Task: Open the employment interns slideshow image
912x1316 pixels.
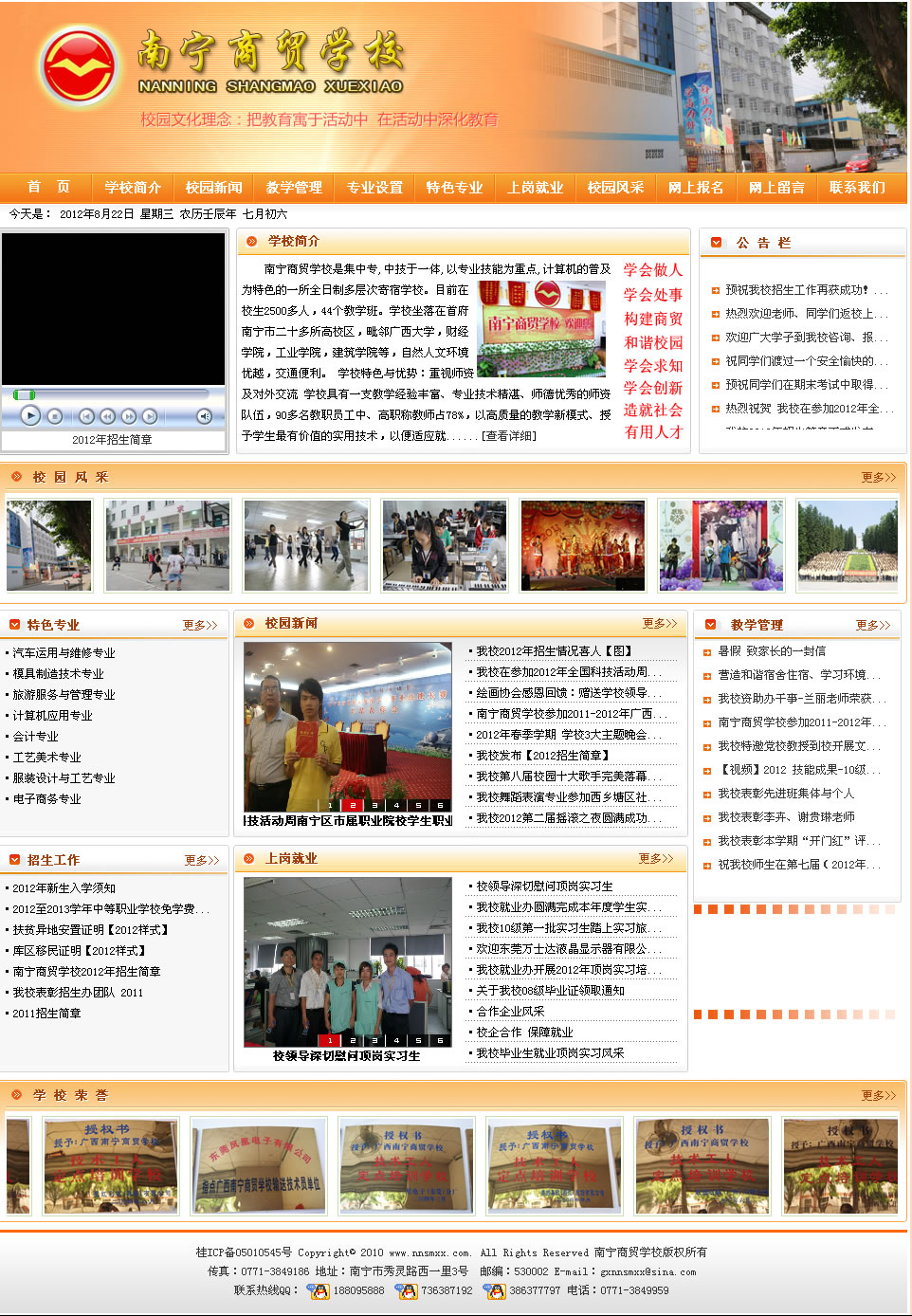Action: 348,961
